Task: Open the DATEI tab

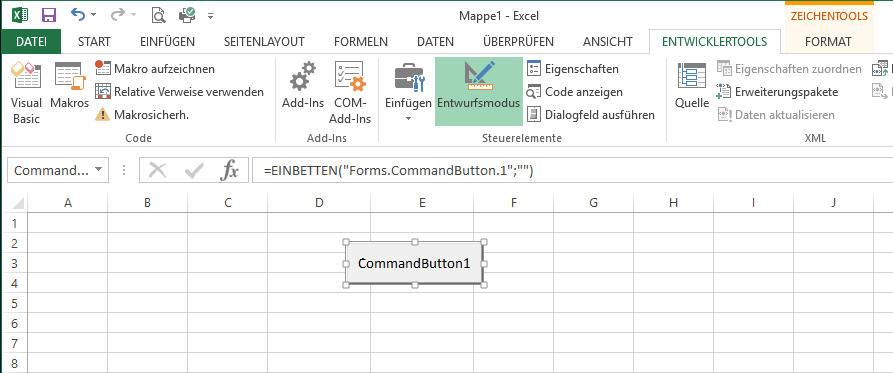Action: [x=31, y=42]
